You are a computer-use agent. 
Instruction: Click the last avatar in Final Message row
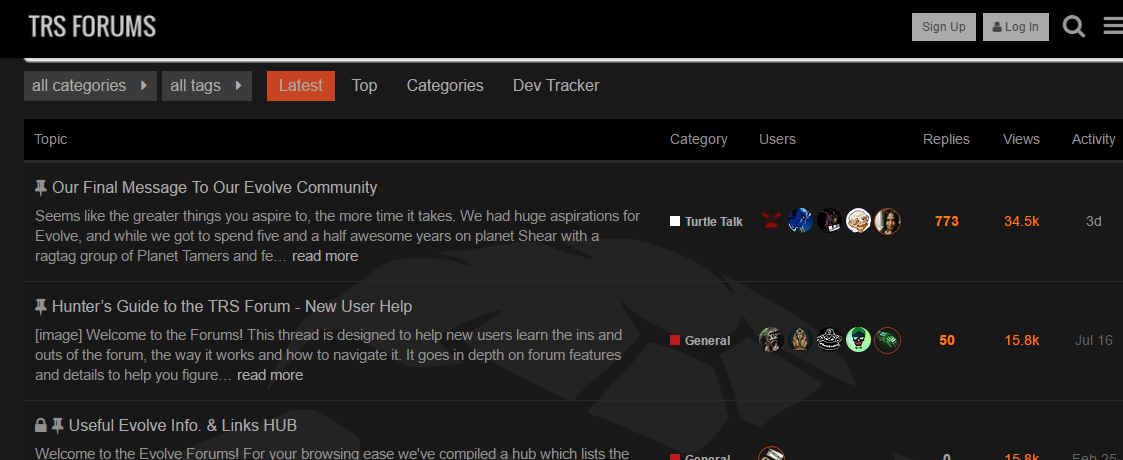point(887,221)
